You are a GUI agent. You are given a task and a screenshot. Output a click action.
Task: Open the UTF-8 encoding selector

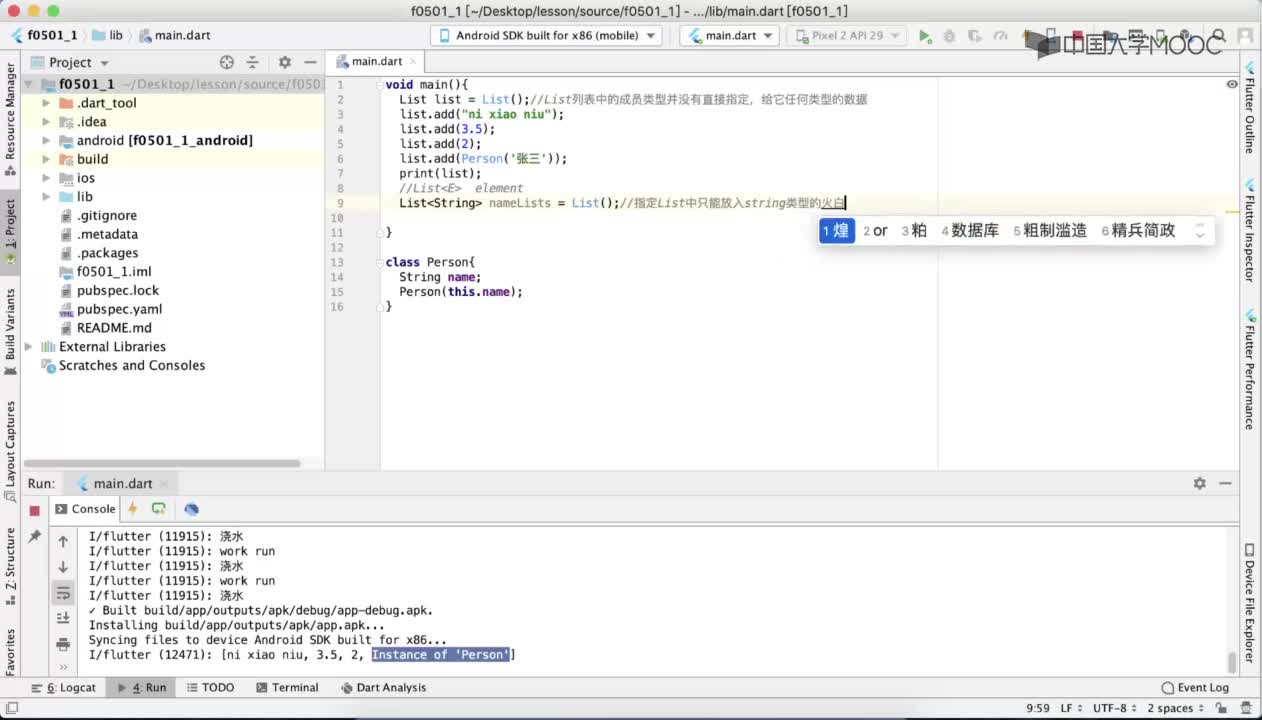pyautogui.click(x=1115, y=708)
